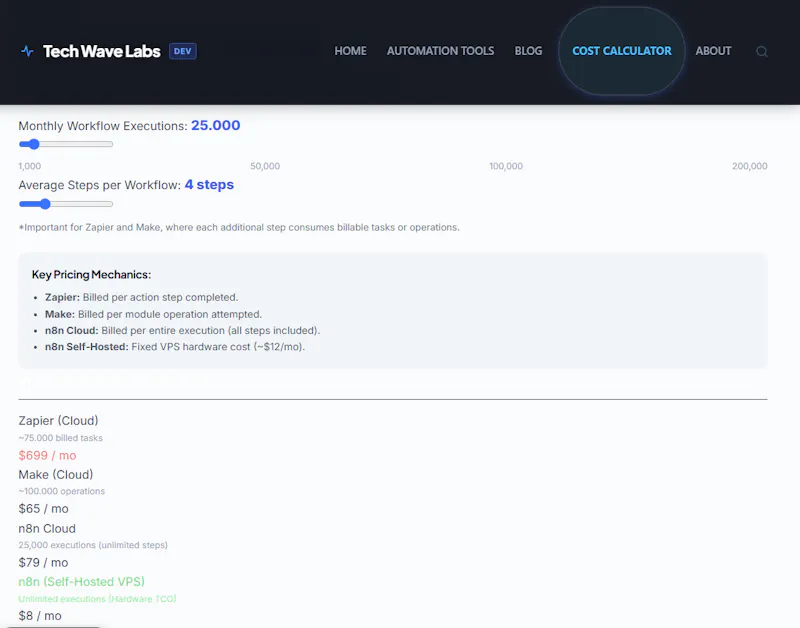Click the Zapier (Cloud) result label
Screen dimensions: 800x628
58,421
